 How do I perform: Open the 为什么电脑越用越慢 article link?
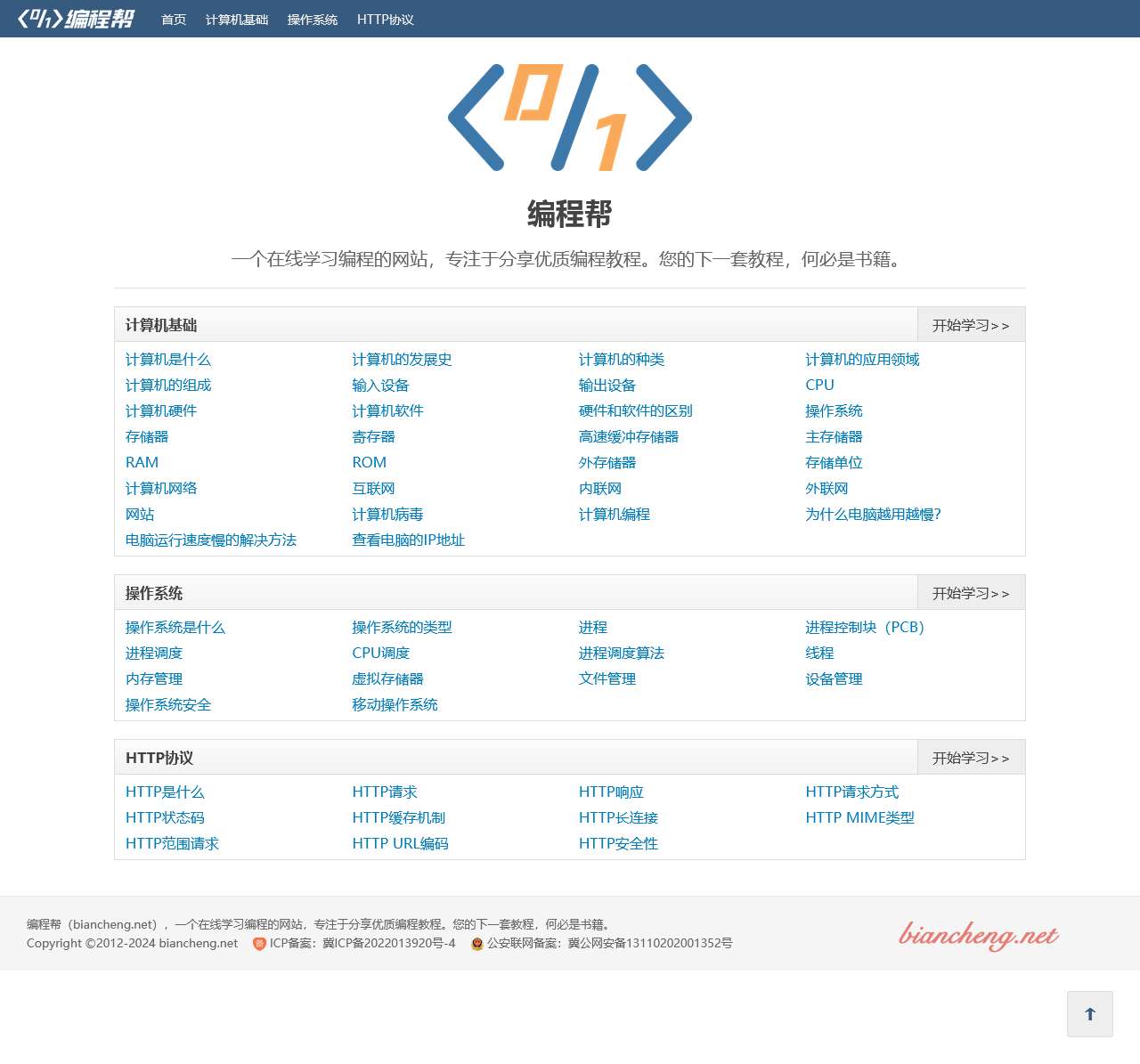[873, 515]
